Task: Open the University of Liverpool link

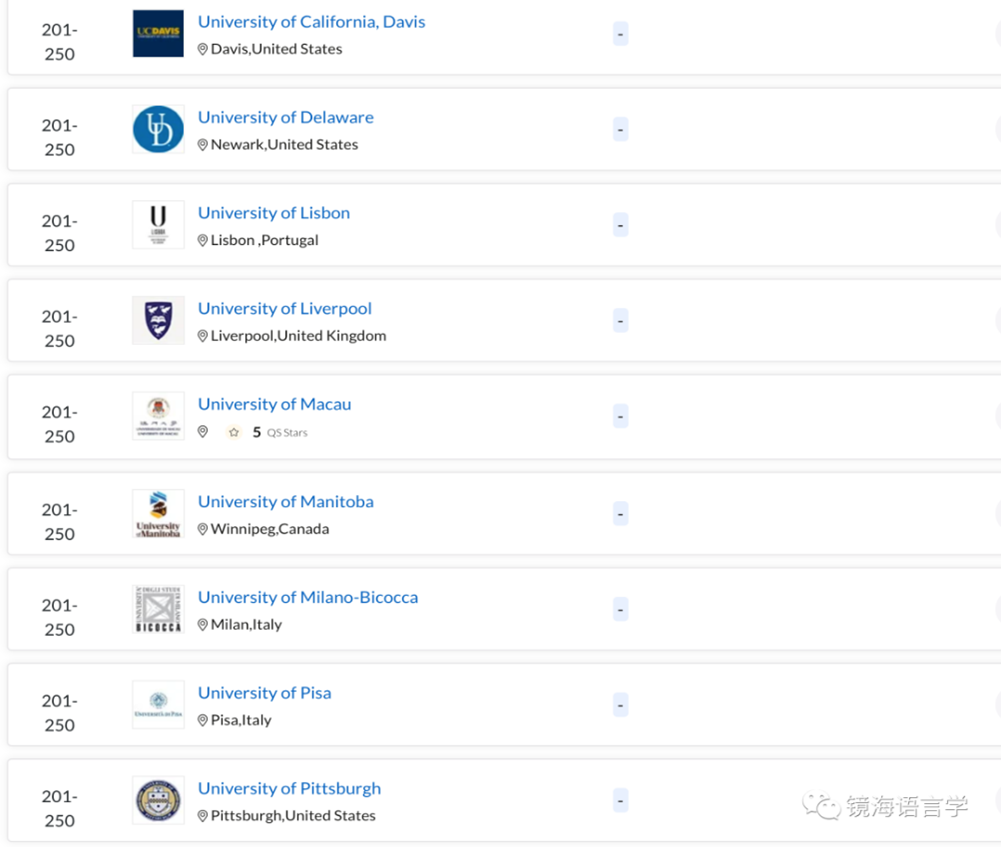Action: point(285,309)
